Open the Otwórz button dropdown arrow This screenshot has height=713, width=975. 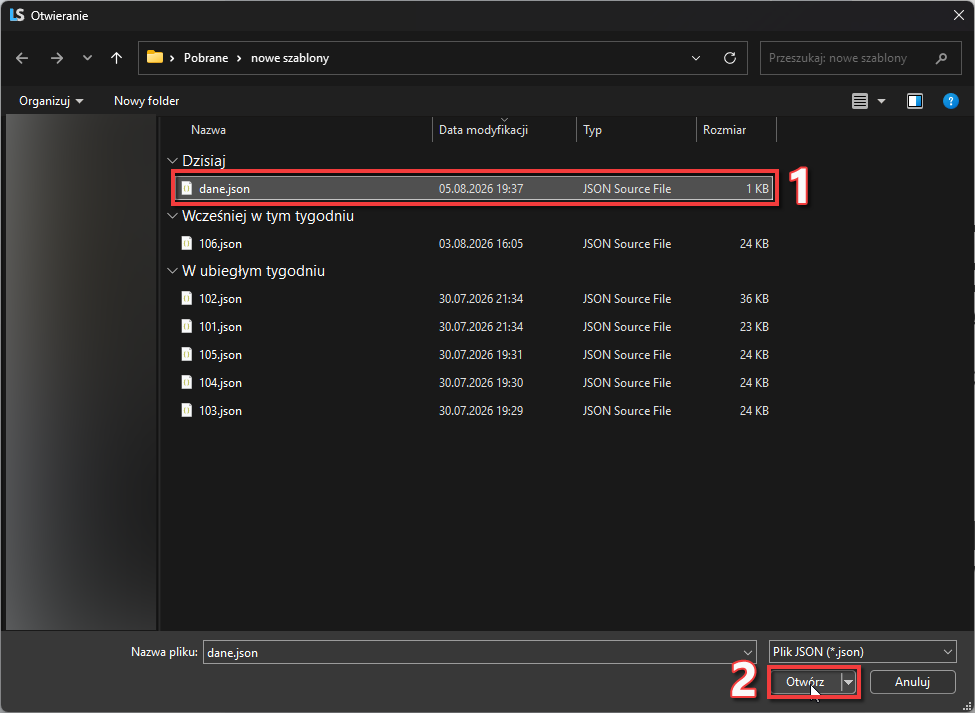tap(848, 682)
